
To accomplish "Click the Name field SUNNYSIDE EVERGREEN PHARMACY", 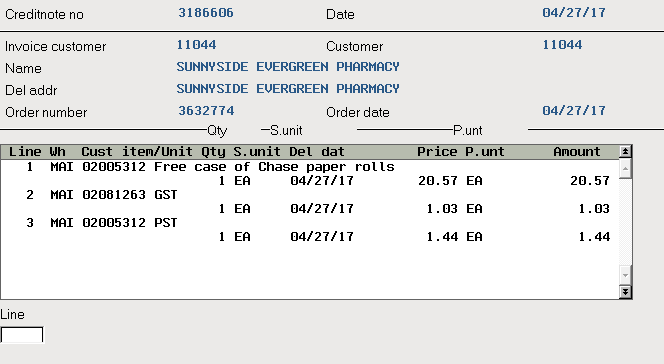I will tap(288, 67).
